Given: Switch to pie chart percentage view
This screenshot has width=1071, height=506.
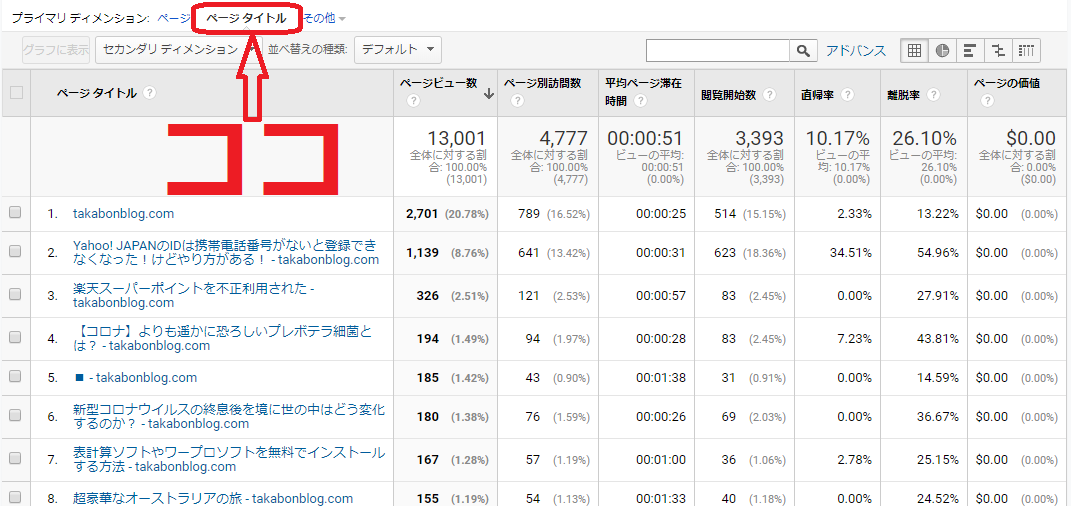Looking at the screenshot, I should (943, 50).
